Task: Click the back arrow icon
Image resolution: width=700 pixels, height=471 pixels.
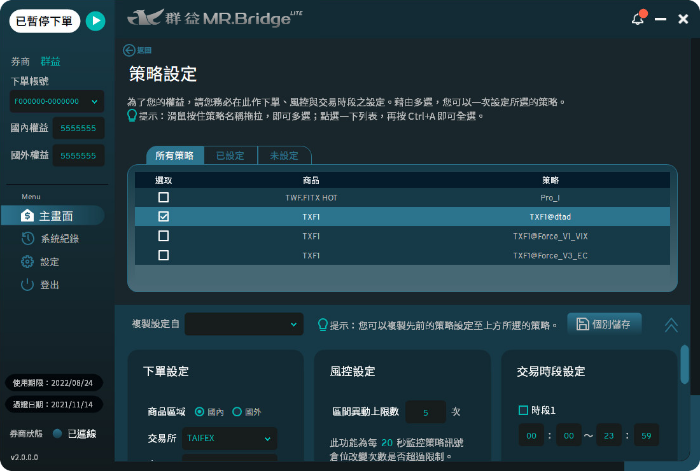Action: pos(129,50)
